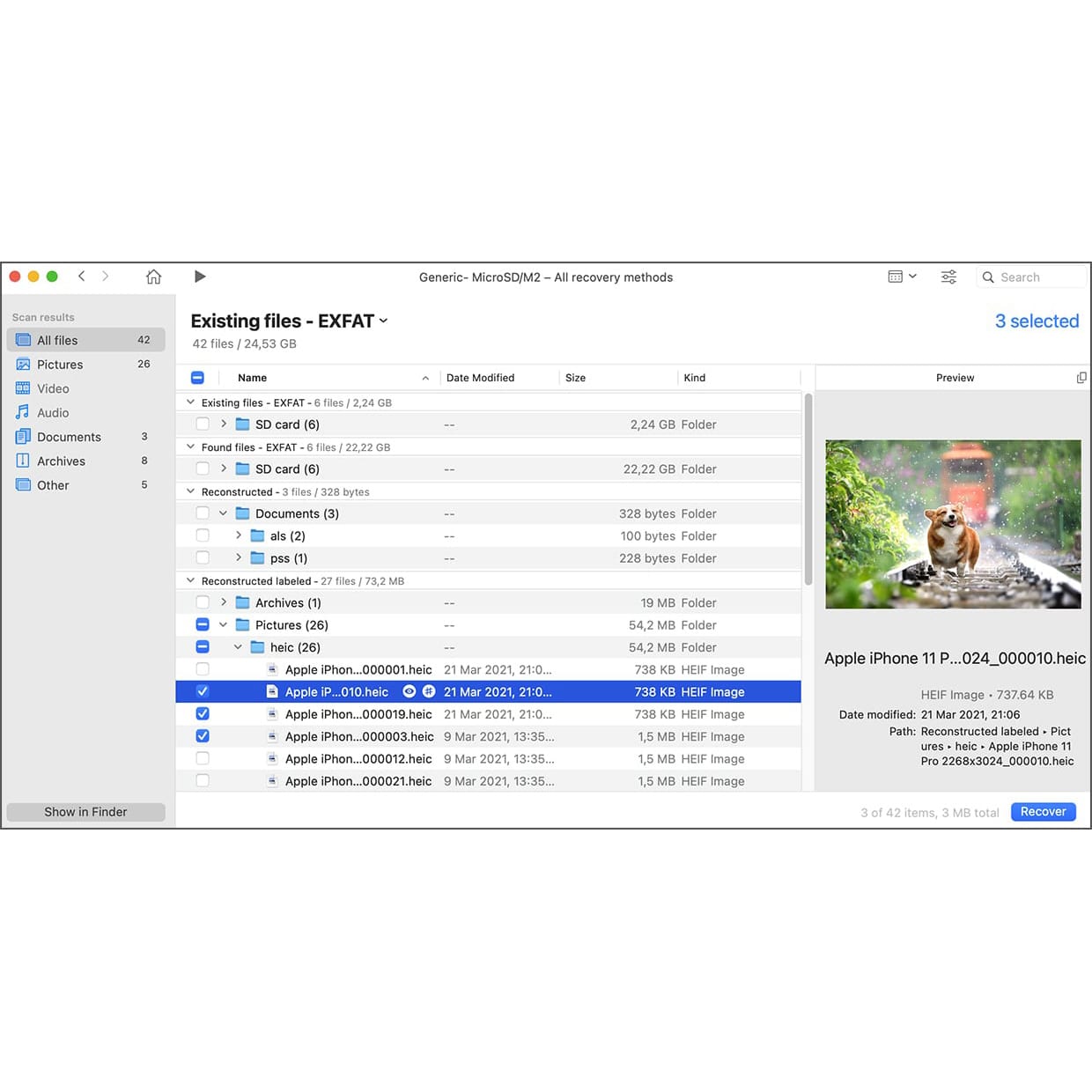
Task: Toggle the Pictures (26) folder checkbox
Action: click(x=203, y=624)
